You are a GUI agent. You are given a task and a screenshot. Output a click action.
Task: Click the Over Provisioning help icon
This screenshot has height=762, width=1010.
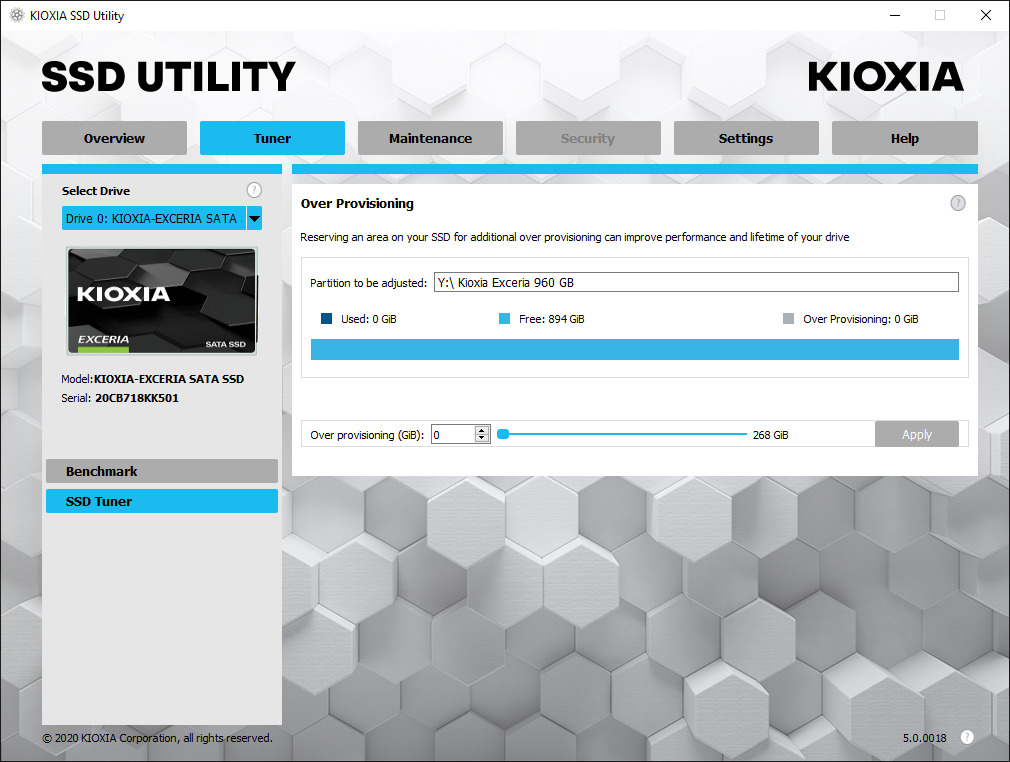coord(957,203)
